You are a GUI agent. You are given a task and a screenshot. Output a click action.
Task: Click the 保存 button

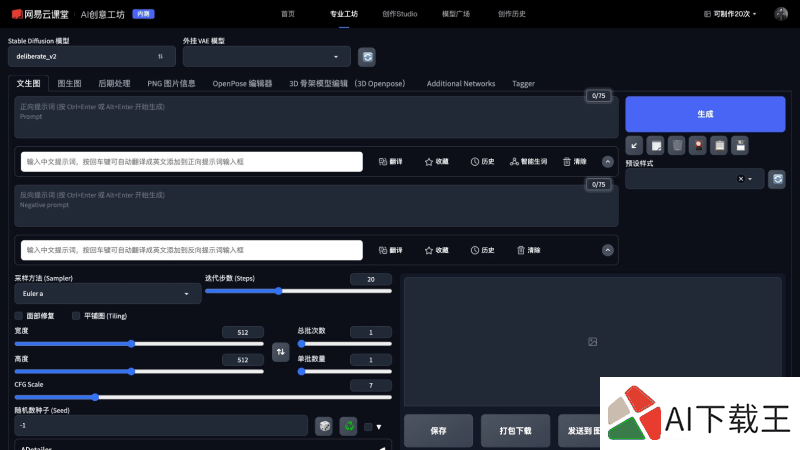[438, 431]
